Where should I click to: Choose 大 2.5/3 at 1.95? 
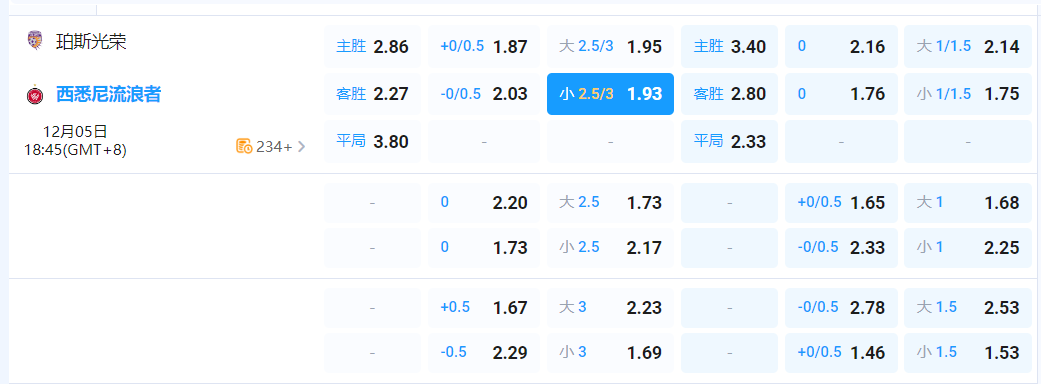610,47
